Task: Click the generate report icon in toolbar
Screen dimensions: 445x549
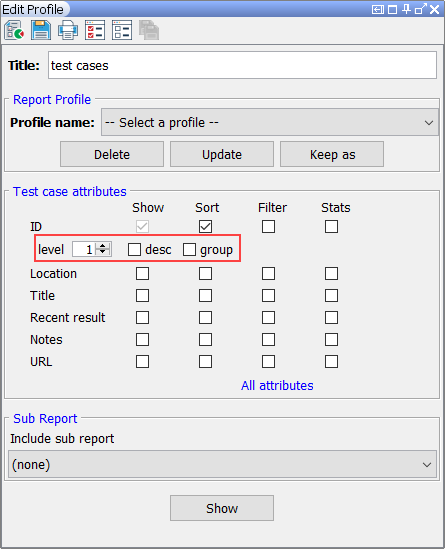Action: coord(14,30)
